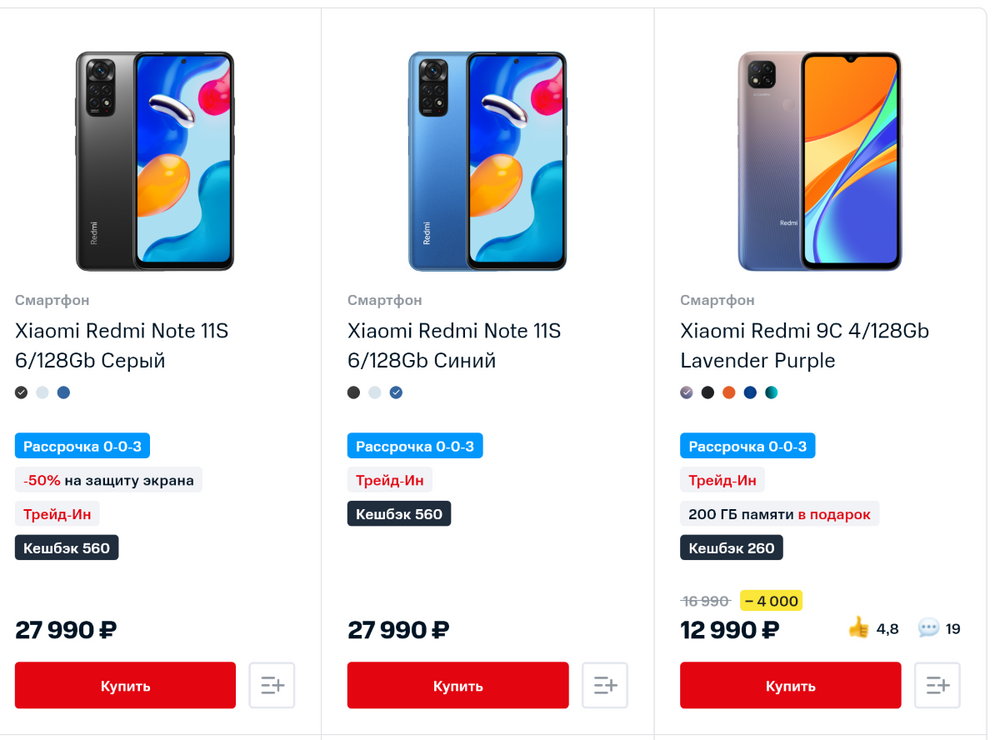Click 200 ГБ памяти в подарок badge
Viewport: 1000px width, 740px height.
pyautogui.click(x=779, y=514)
